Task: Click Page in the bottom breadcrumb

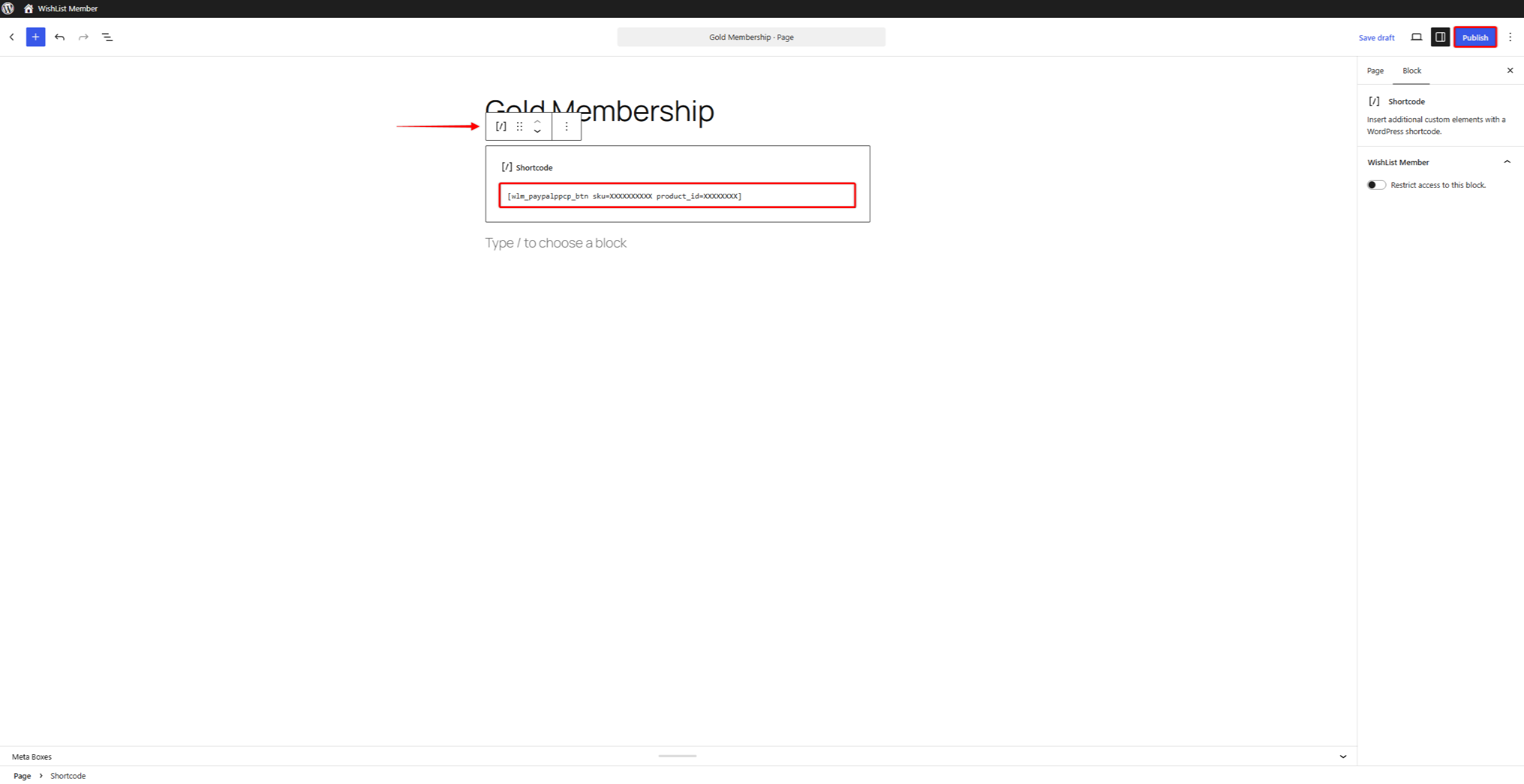Action: (22, 776)
